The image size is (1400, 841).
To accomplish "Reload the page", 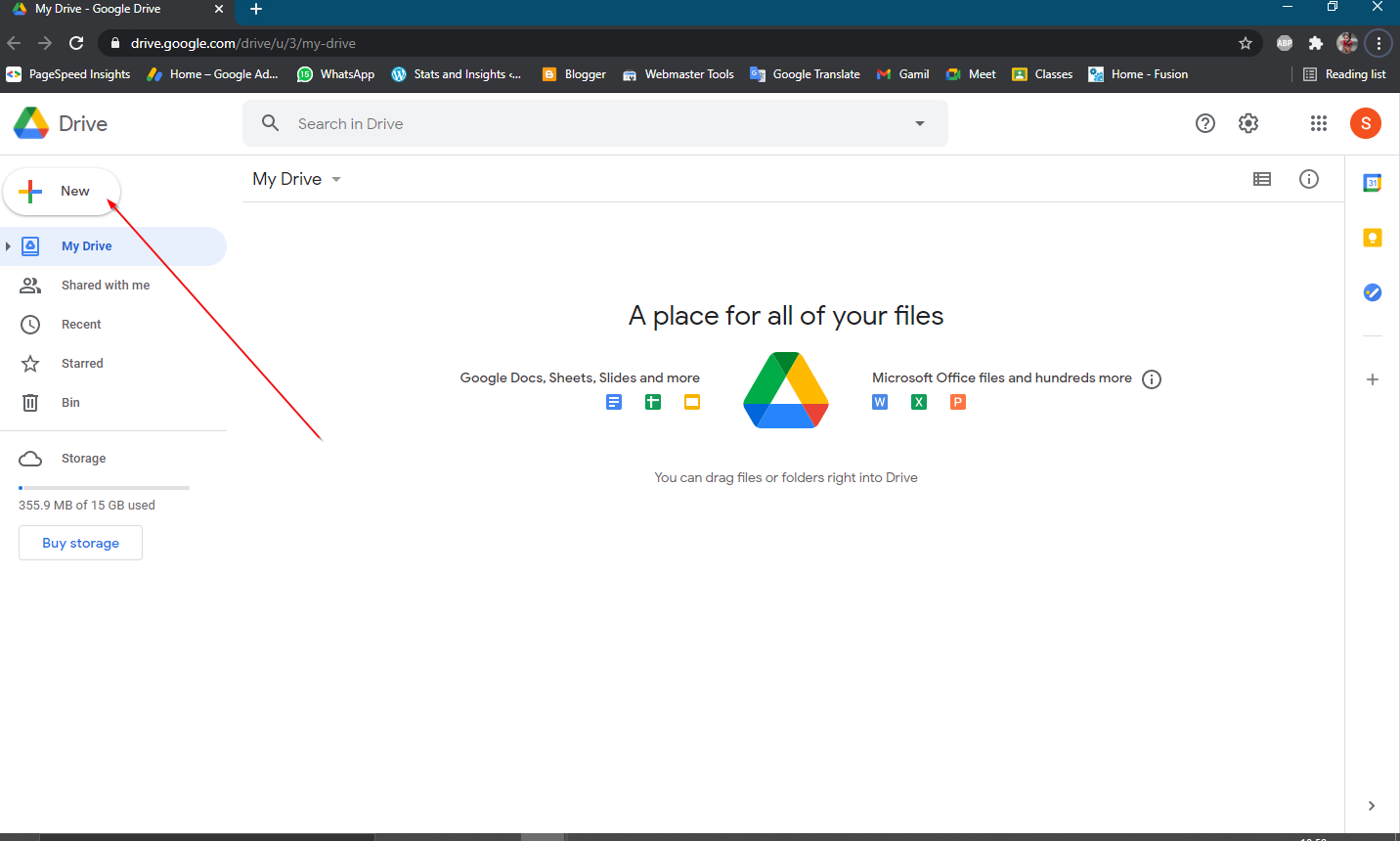I will coord(76,43).
